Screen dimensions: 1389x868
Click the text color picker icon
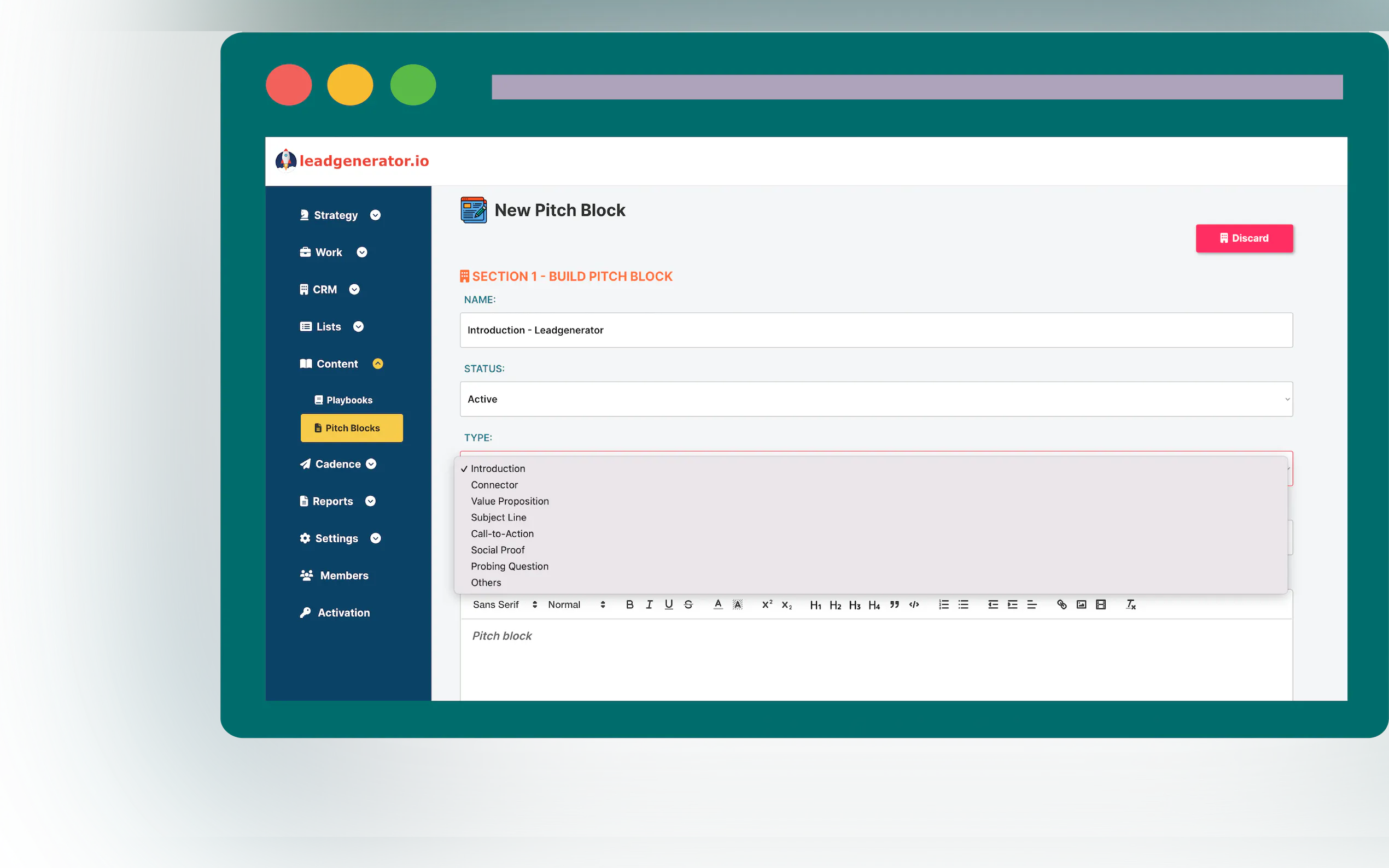[x=718, y=605]
